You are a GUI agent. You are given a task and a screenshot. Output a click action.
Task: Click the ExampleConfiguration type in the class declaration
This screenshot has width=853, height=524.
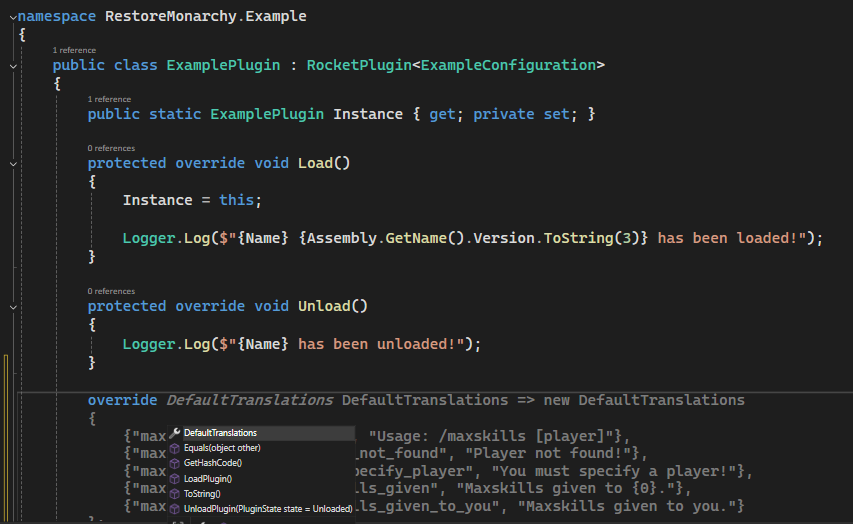508,65
